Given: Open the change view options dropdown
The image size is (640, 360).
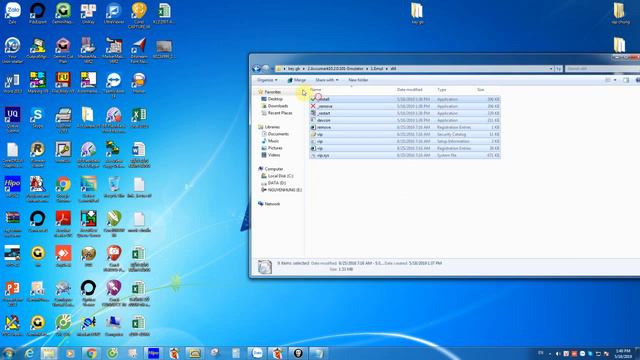Looking at the screenshot, I should point(615,80).
